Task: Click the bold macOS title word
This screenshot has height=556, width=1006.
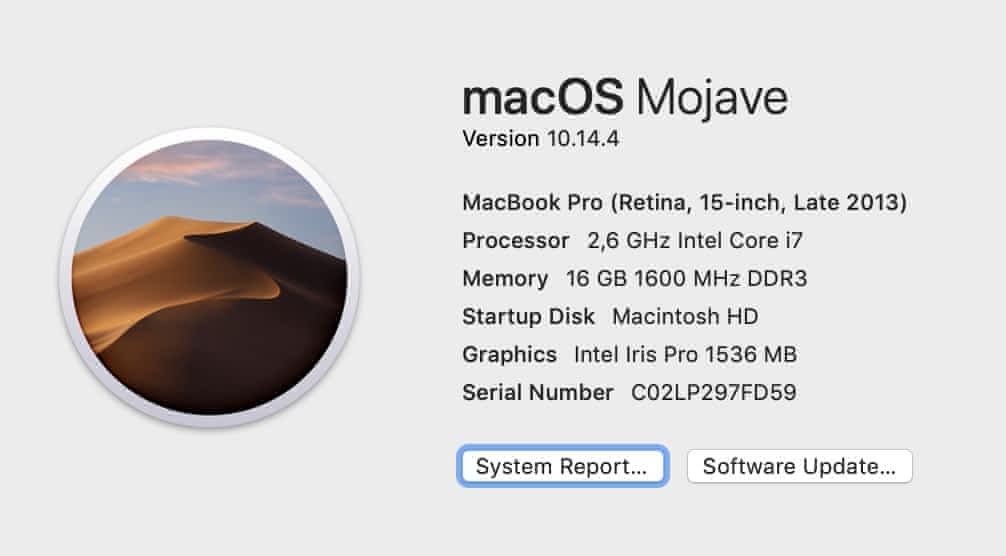Action: click(x=543, y=97)
